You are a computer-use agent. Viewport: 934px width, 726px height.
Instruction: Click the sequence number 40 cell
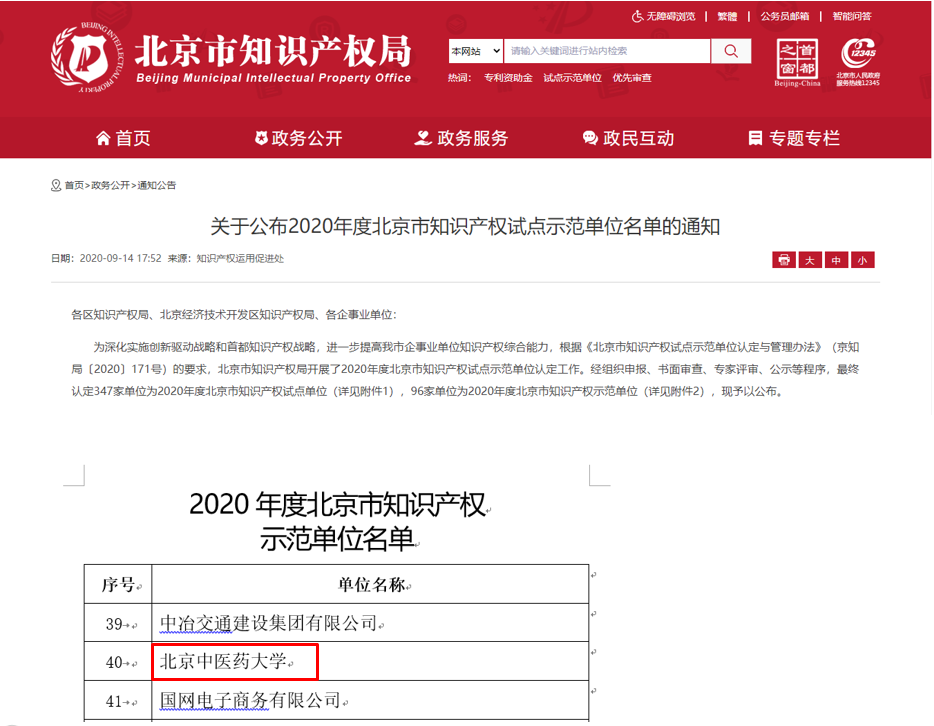click(x=118, y=662)
